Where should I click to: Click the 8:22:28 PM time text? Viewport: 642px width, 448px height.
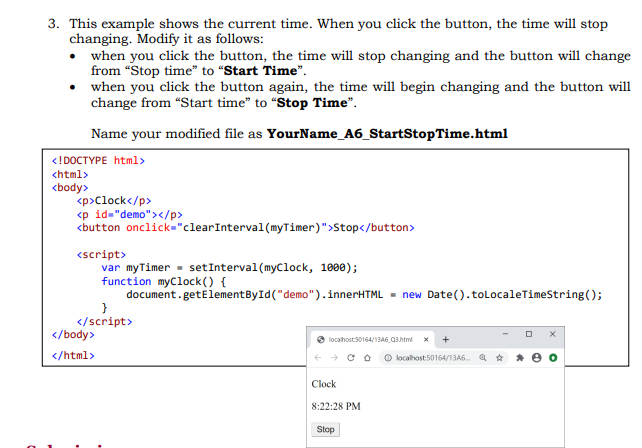(336, 406)
